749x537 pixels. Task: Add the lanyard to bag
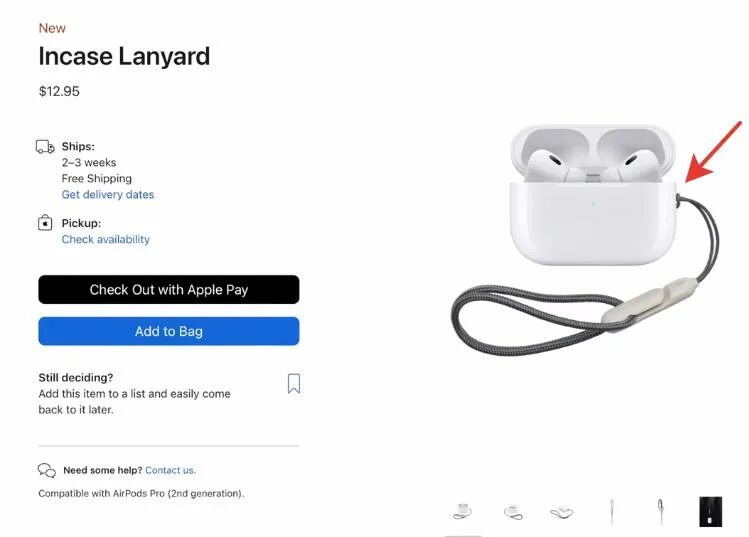(x=169, y=331)
